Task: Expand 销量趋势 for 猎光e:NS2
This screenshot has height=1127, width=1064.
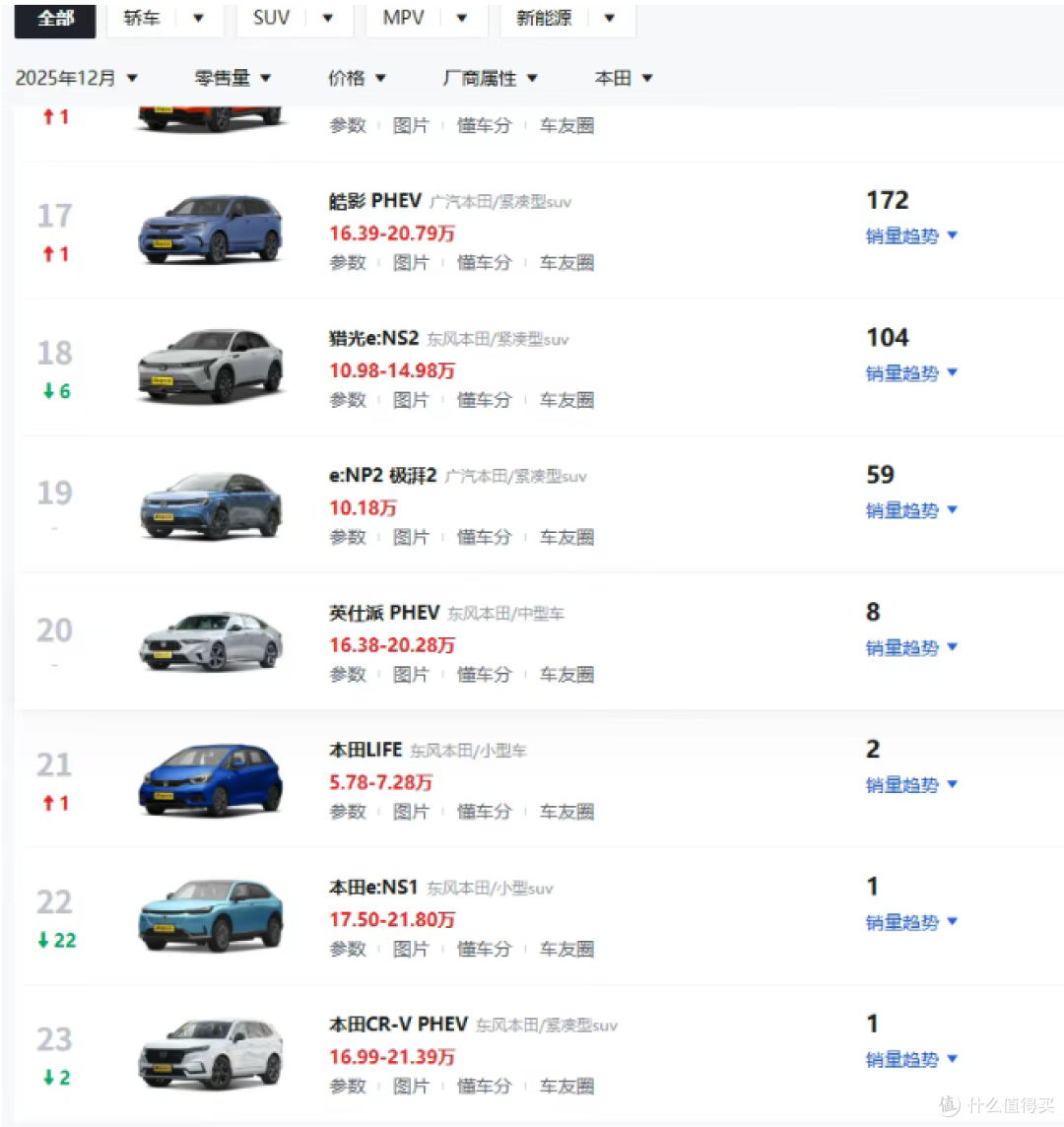Action: [911, 373]
